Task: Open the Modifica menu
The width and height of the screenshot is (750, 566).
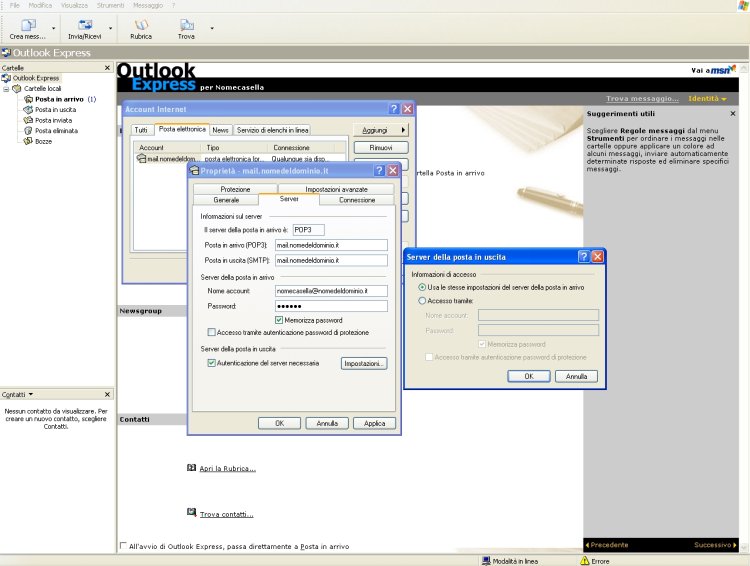Action: tap(40, 5)
